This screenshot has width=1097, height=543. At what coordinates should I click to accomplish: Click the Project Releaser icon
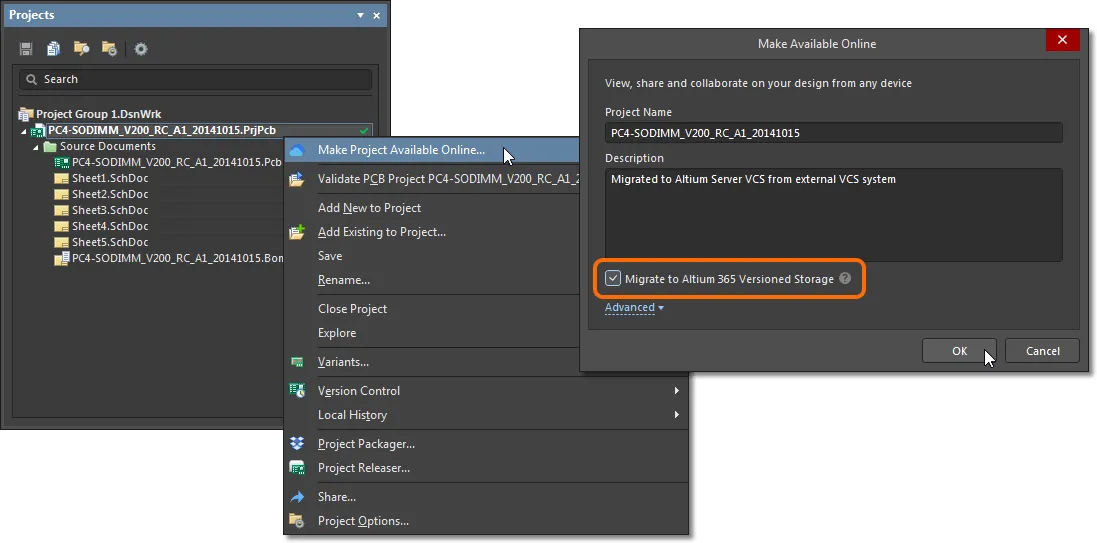297,467
